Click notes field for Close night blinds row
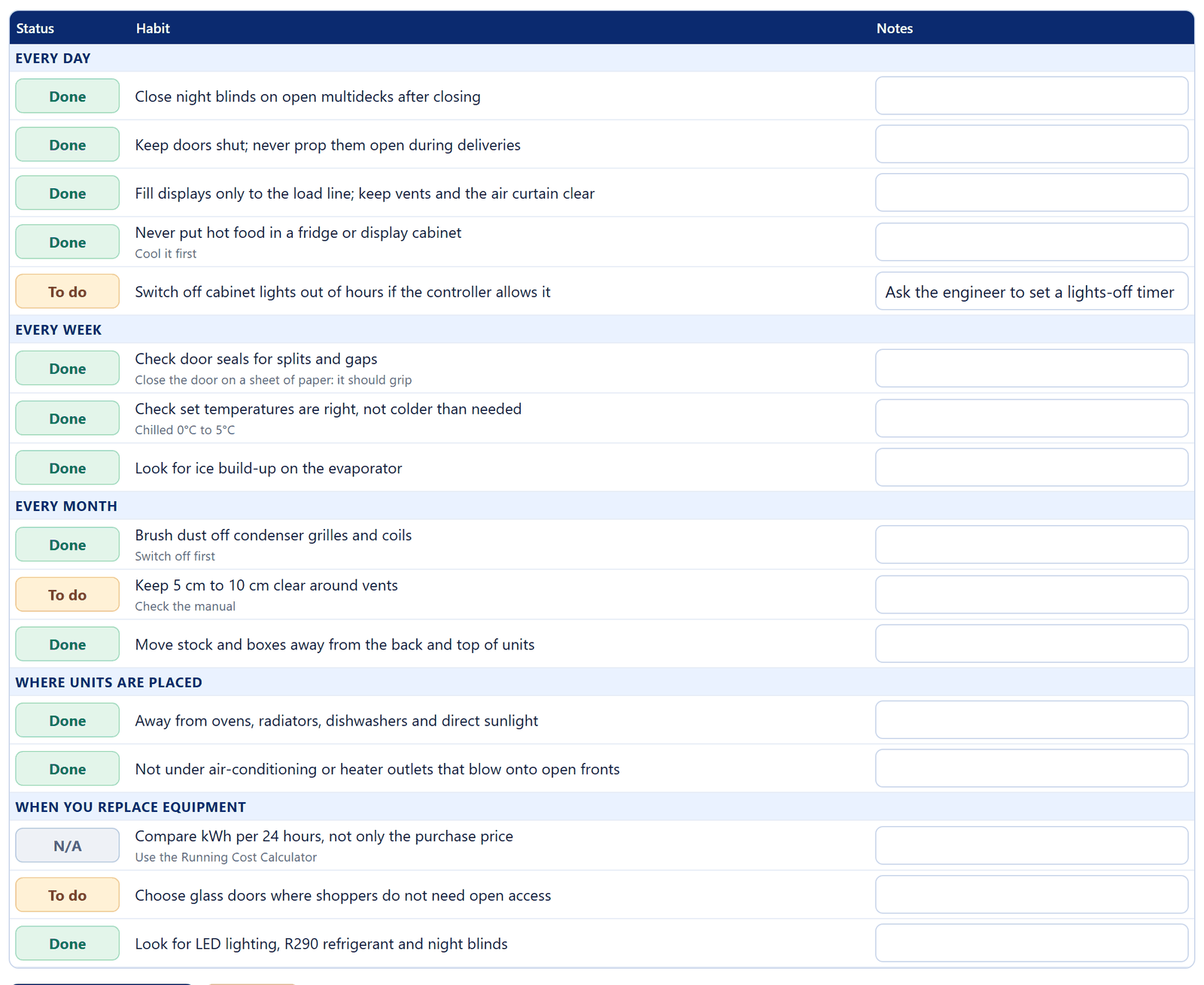The image size is (1204, 985). (1032, 96)
